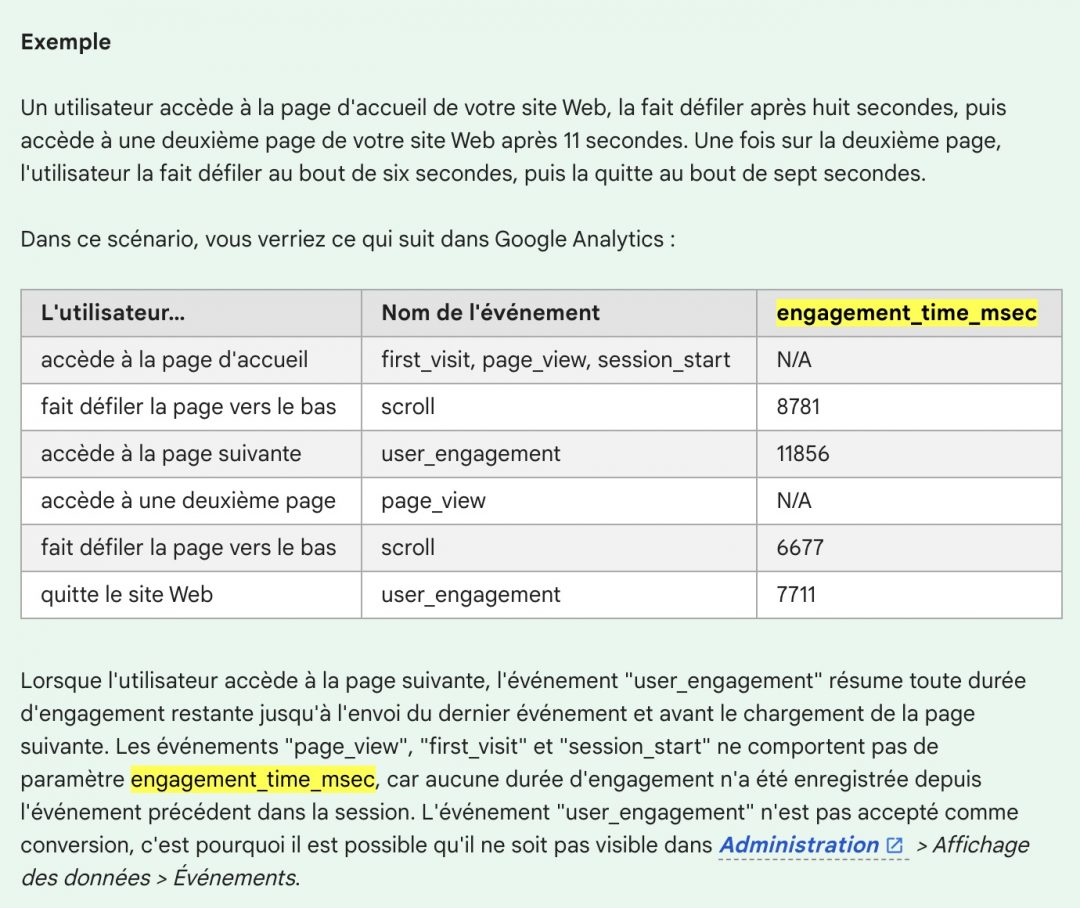1080x908 pixels.
Task: Open the Administration link
Action: [x=799, y=845]
